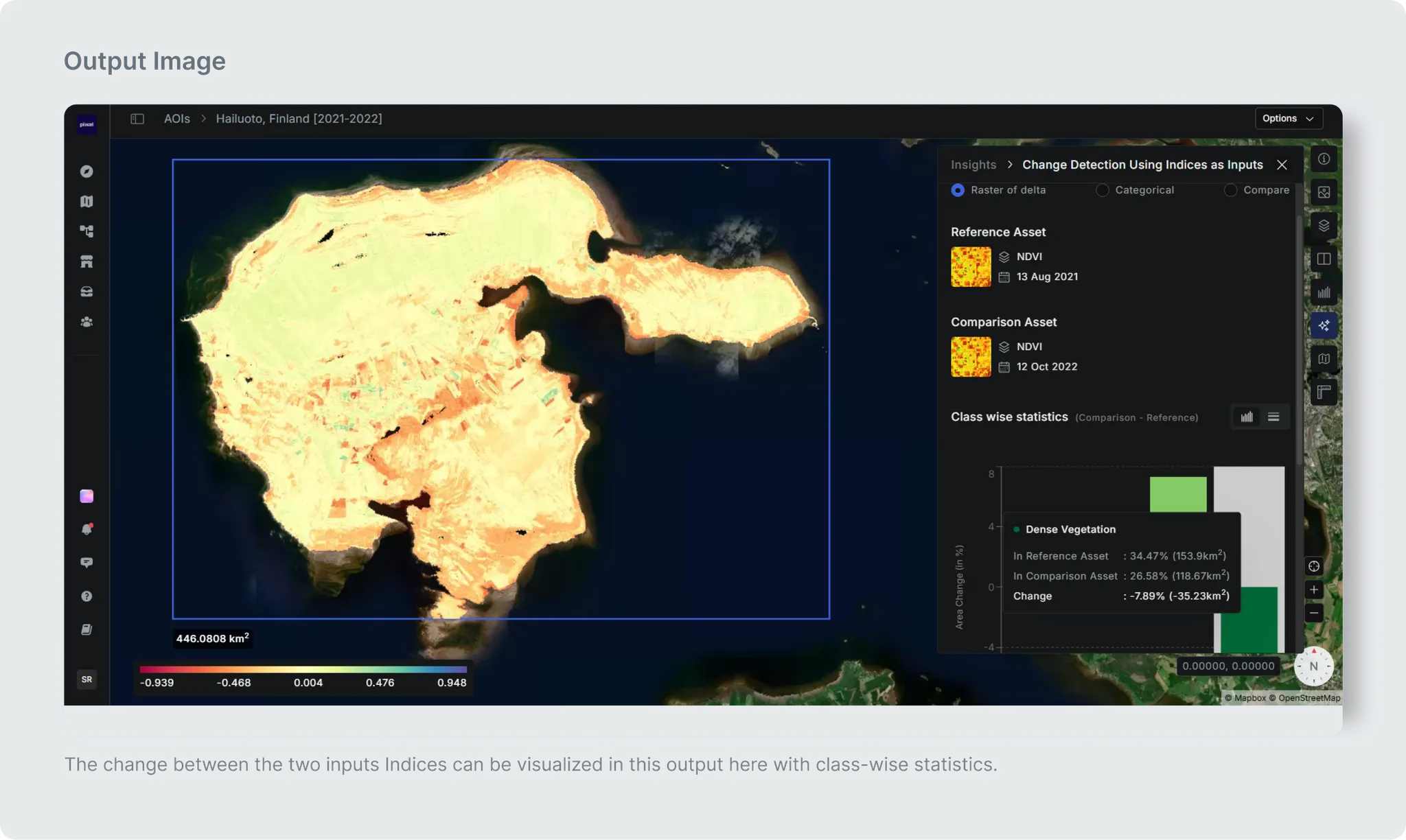Switch statistics to list view
Image resolution: width=1406 pixels, height=840 pixels.
(1274, 417)
